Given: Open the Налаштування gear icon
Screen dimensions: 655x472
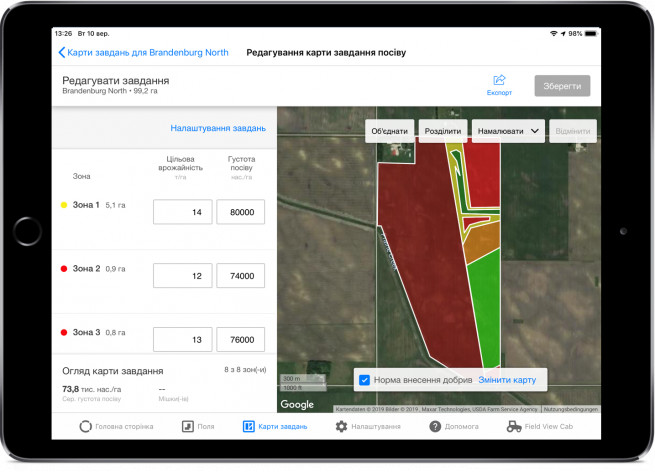Looking at the screenshot, I should click(x=341, y=426).
